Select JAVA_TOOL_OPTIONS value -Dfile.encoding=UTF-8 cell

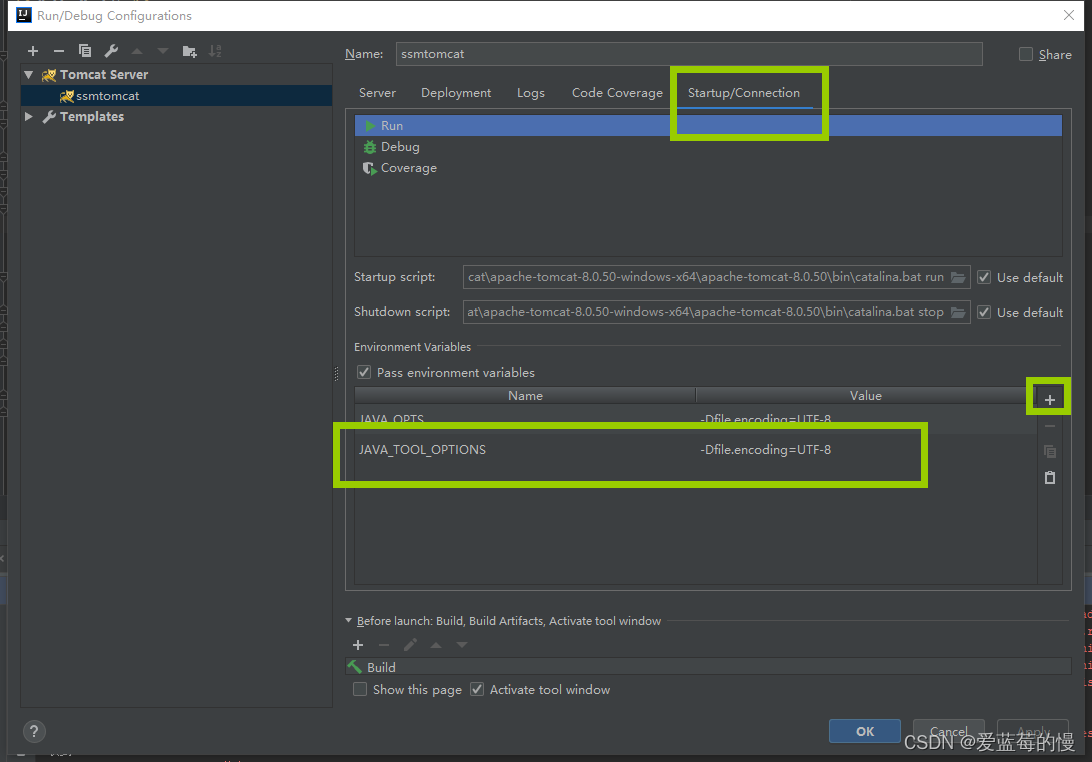(866, 450)
